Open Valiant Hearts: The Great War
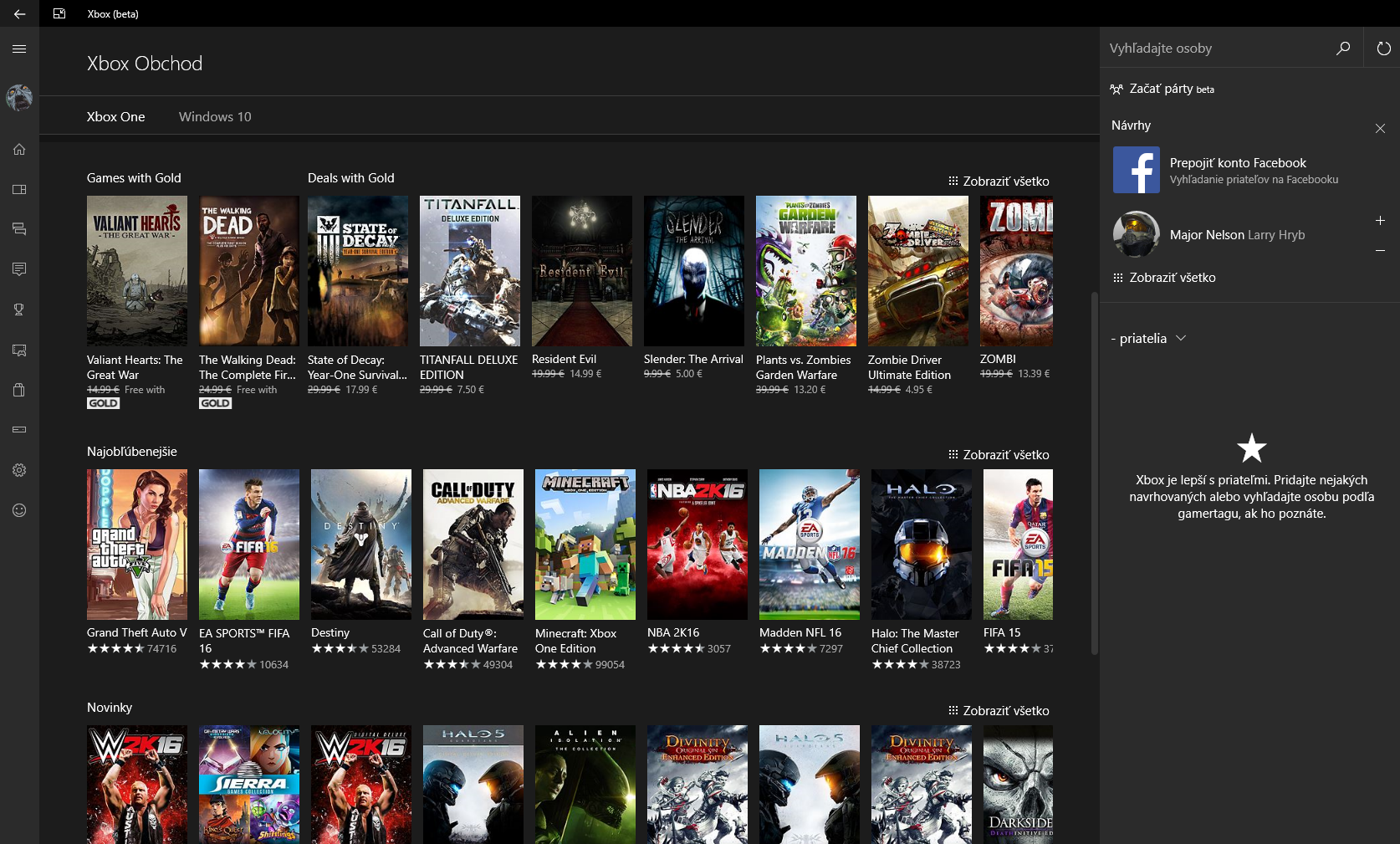Screen dimensions: 1400x844 point(137,271)
